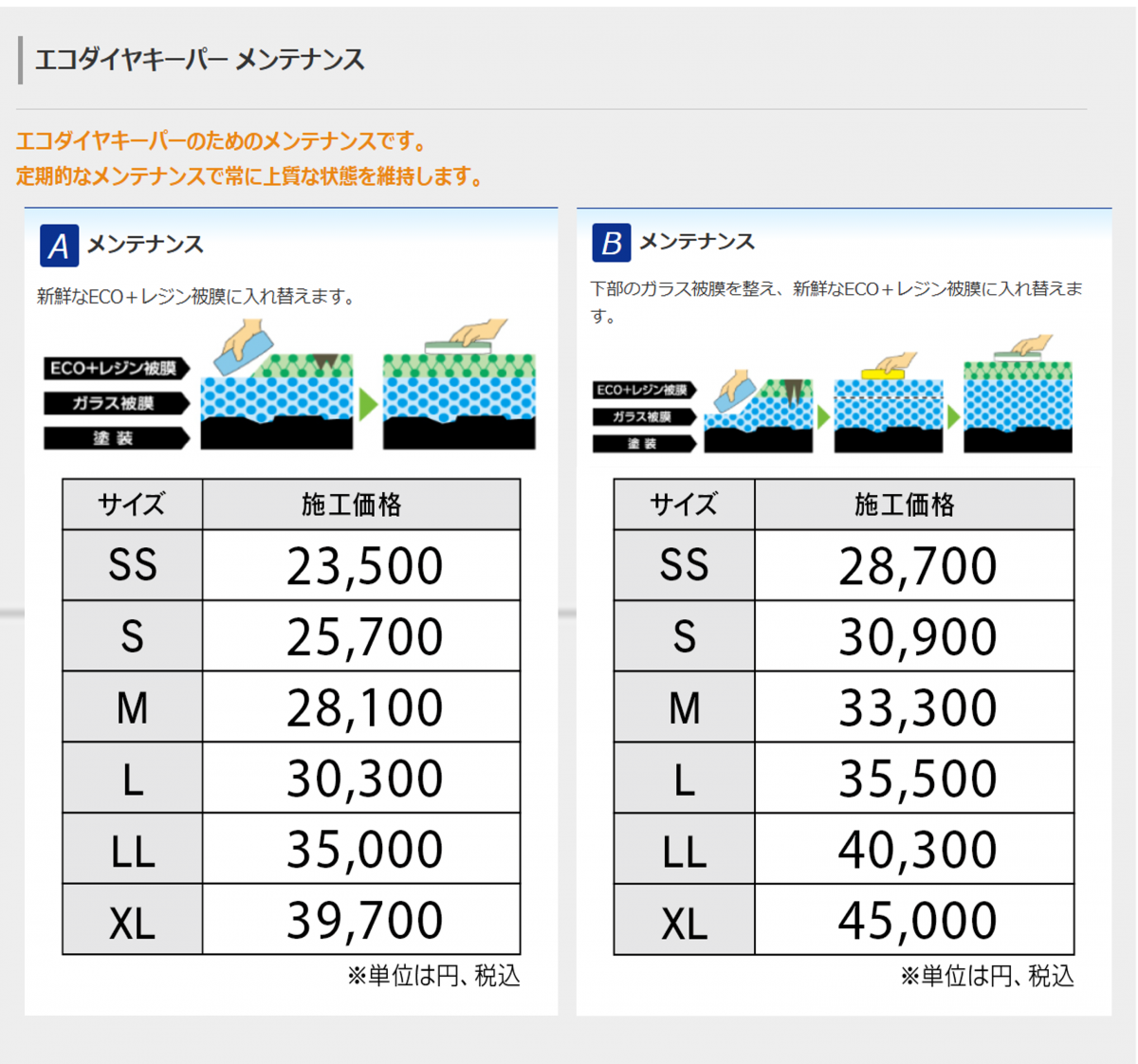
Task: Click the tax note below table B
Action: pyautogui.click(x=987, y=976)
